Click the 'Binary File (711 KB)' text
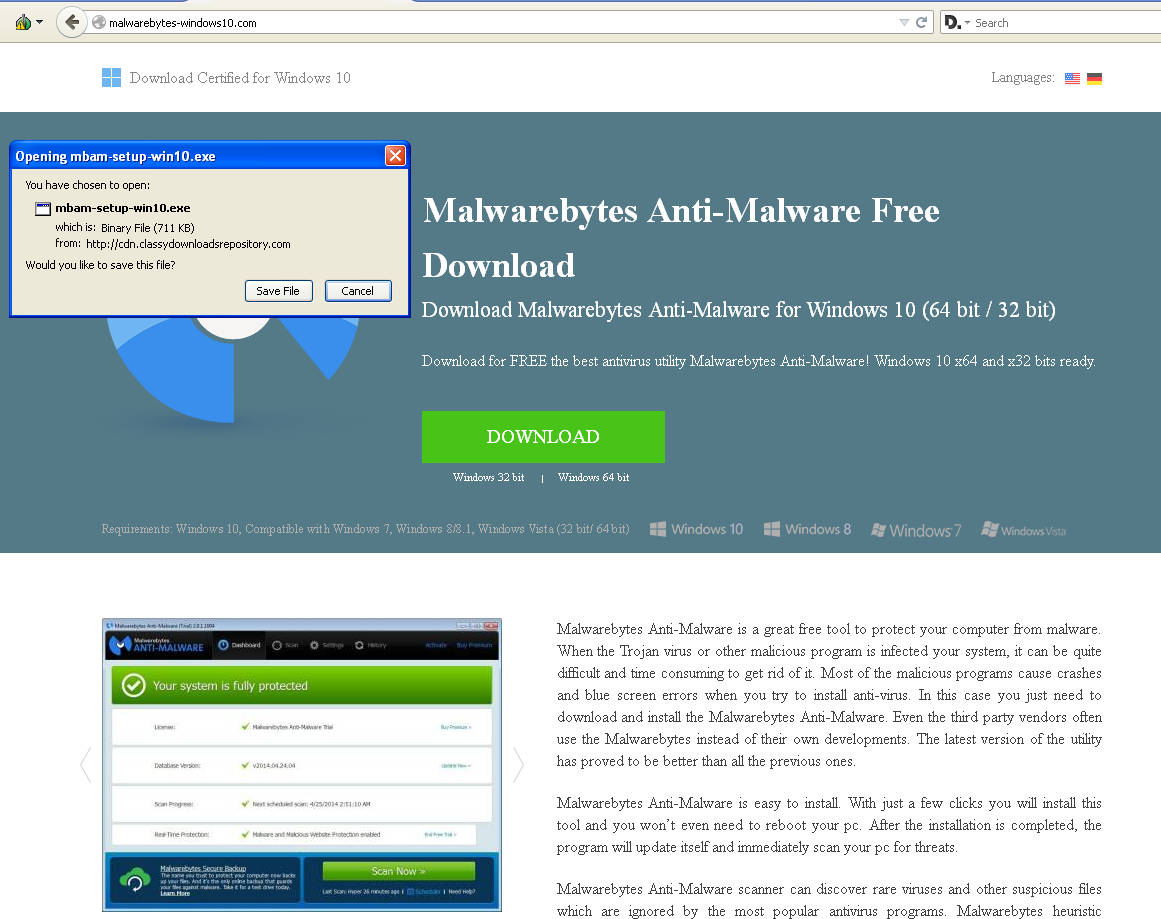The image size is (1161, 919). click(x=148, y=227)
